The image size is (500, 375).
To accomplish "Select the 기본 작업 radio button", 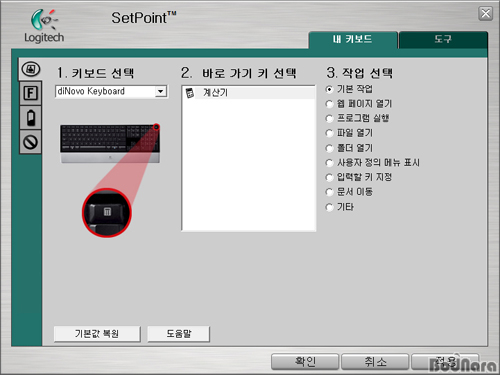I will 329,89.
